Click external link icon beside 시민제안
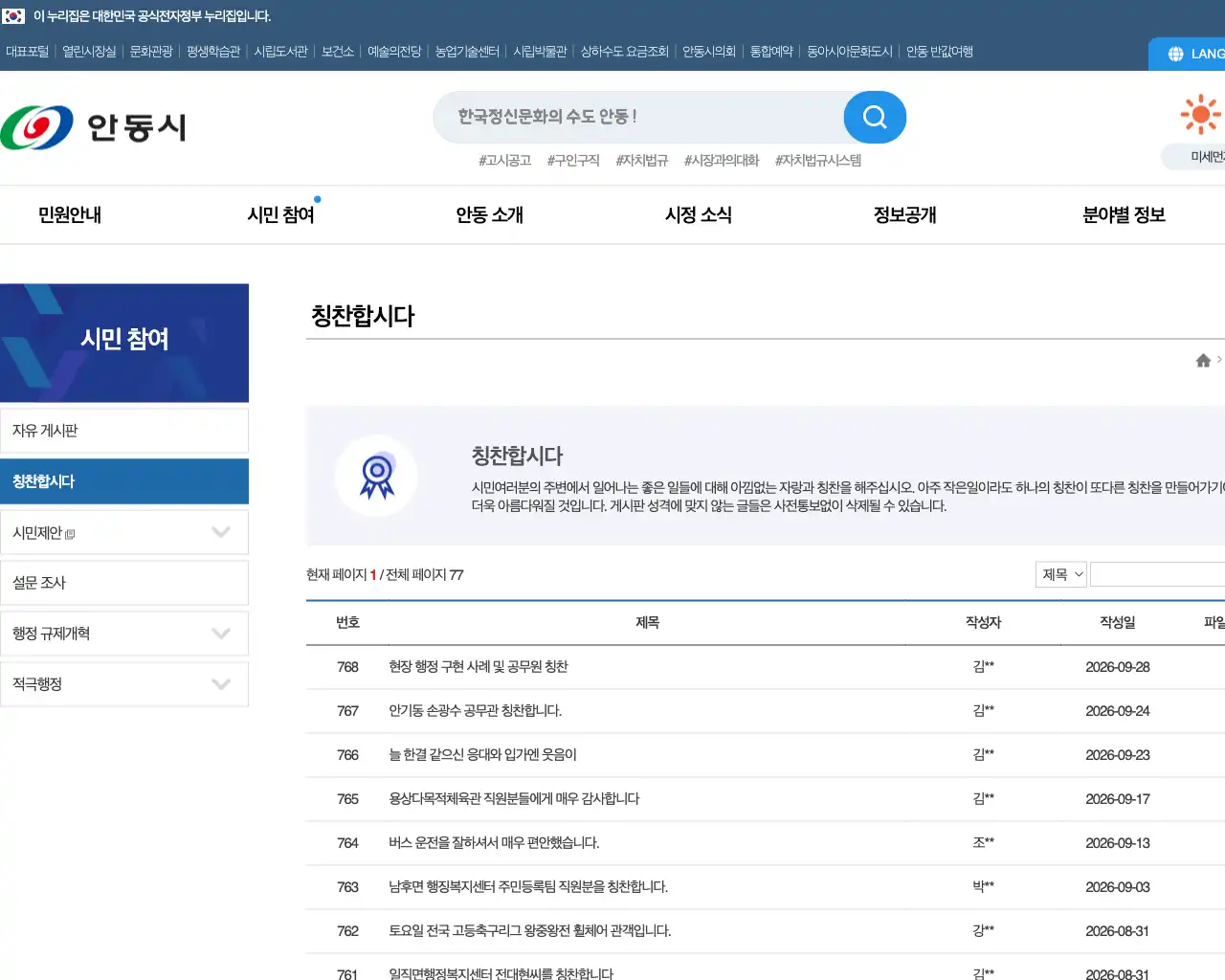The width and height of the screenshot is (1225, 980). [x=70, y=534]
